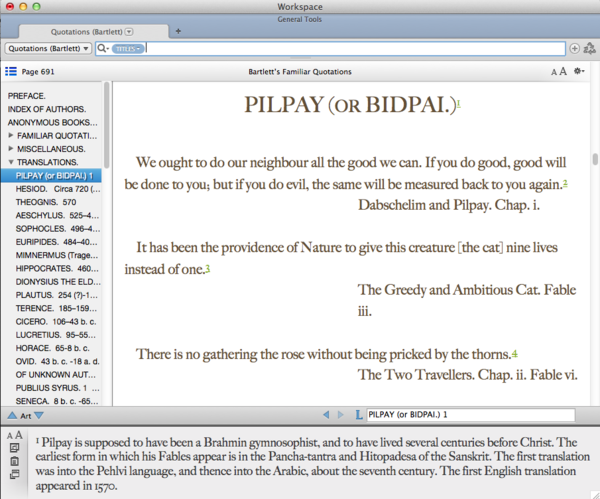Click the down triangle beside Art
600x499 pixels.
[x=39, y=415]
